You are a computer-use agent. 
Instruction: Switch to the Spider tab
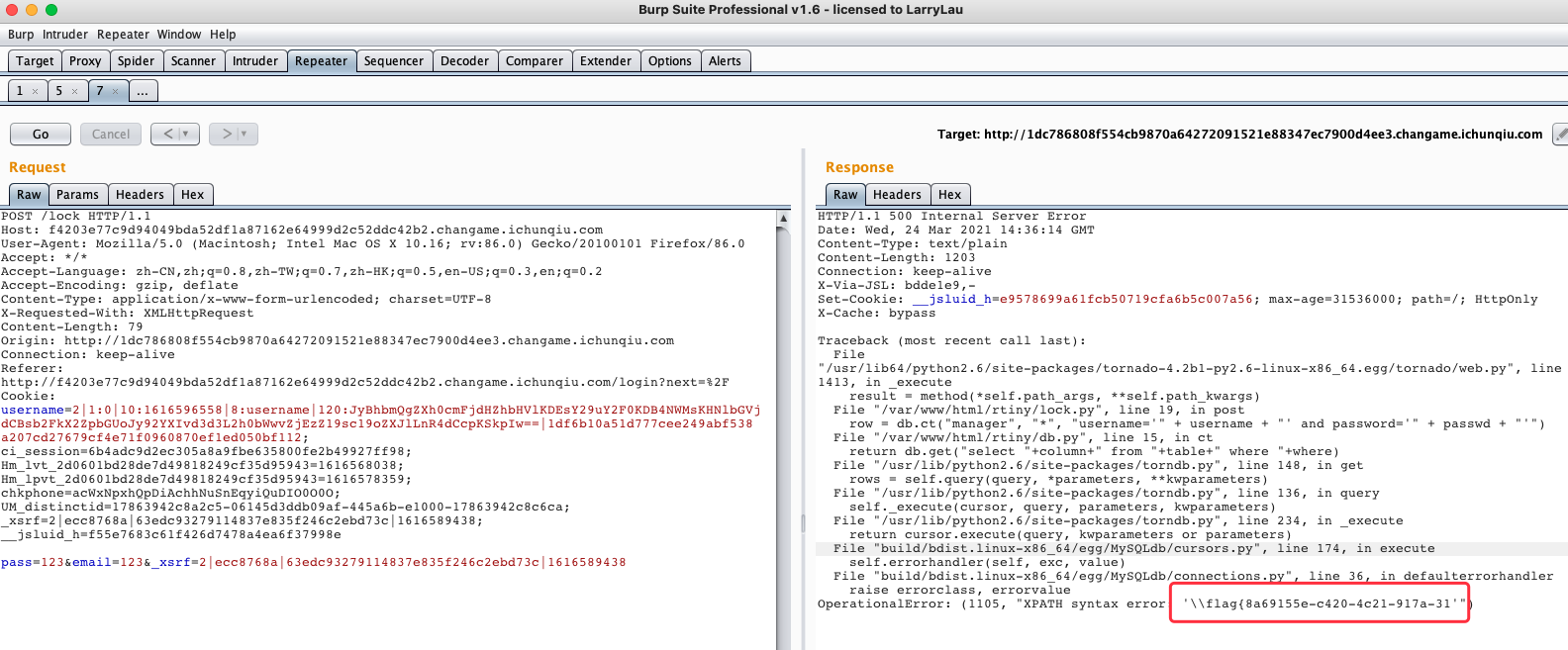(x=137, y=61)
